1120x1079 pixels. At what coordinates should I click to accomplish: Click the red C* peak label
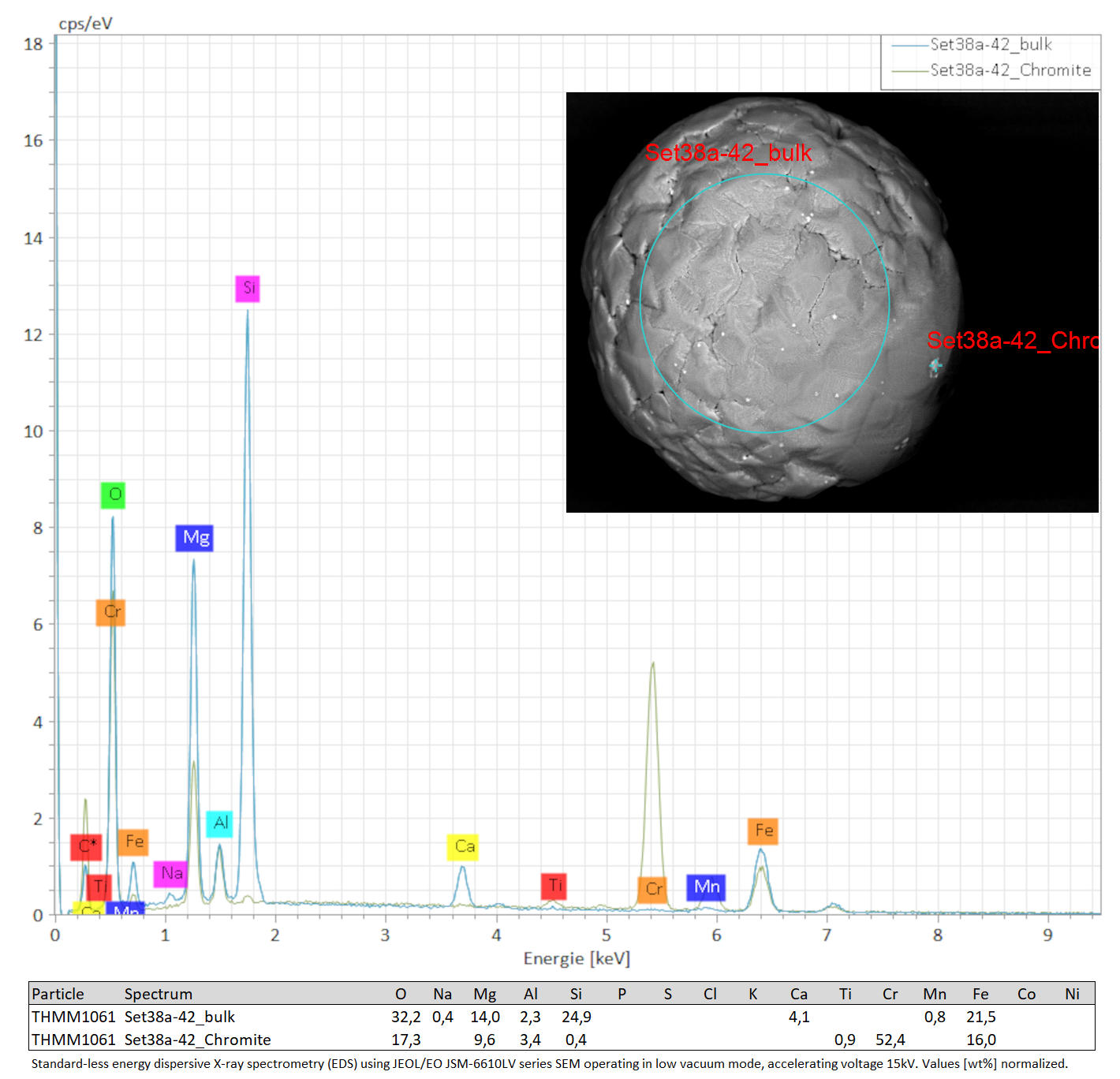point(86,847)
